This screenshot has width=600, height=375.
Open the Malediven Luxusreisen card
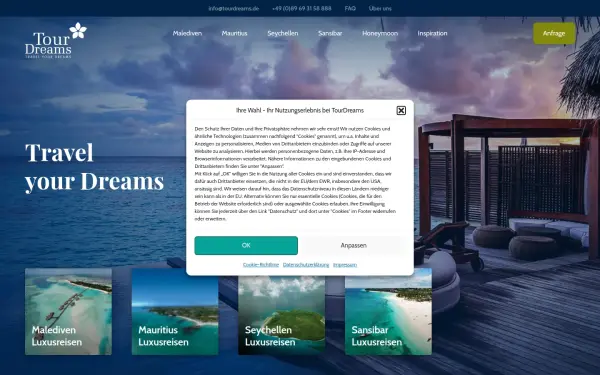tap(68, 311)
